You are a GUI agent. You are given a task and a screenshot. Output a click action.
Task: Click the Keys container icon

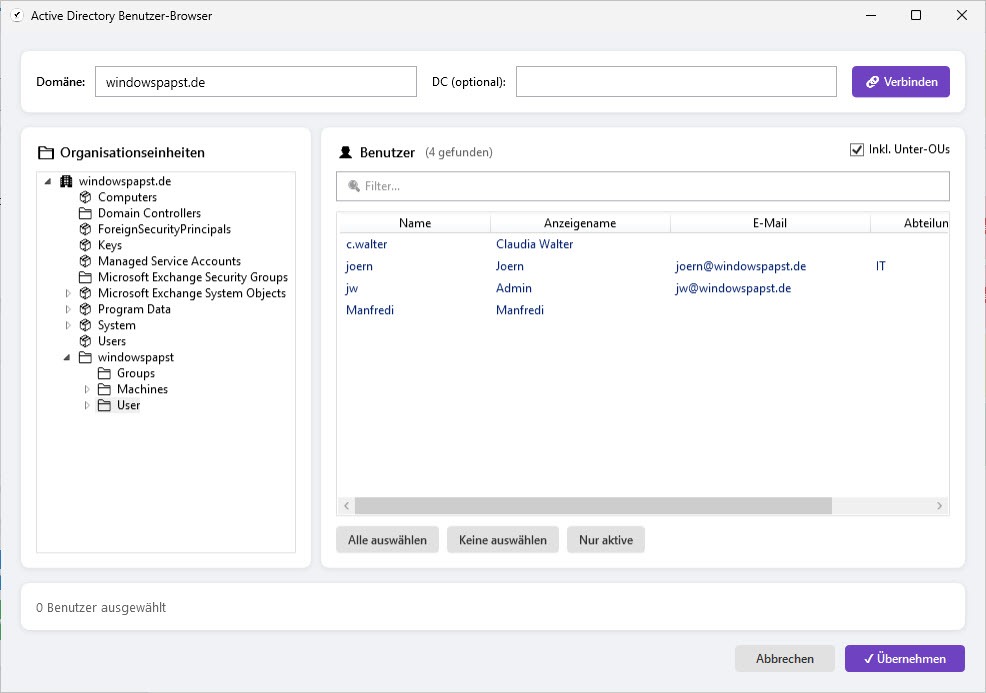click(x=86, y=245)
